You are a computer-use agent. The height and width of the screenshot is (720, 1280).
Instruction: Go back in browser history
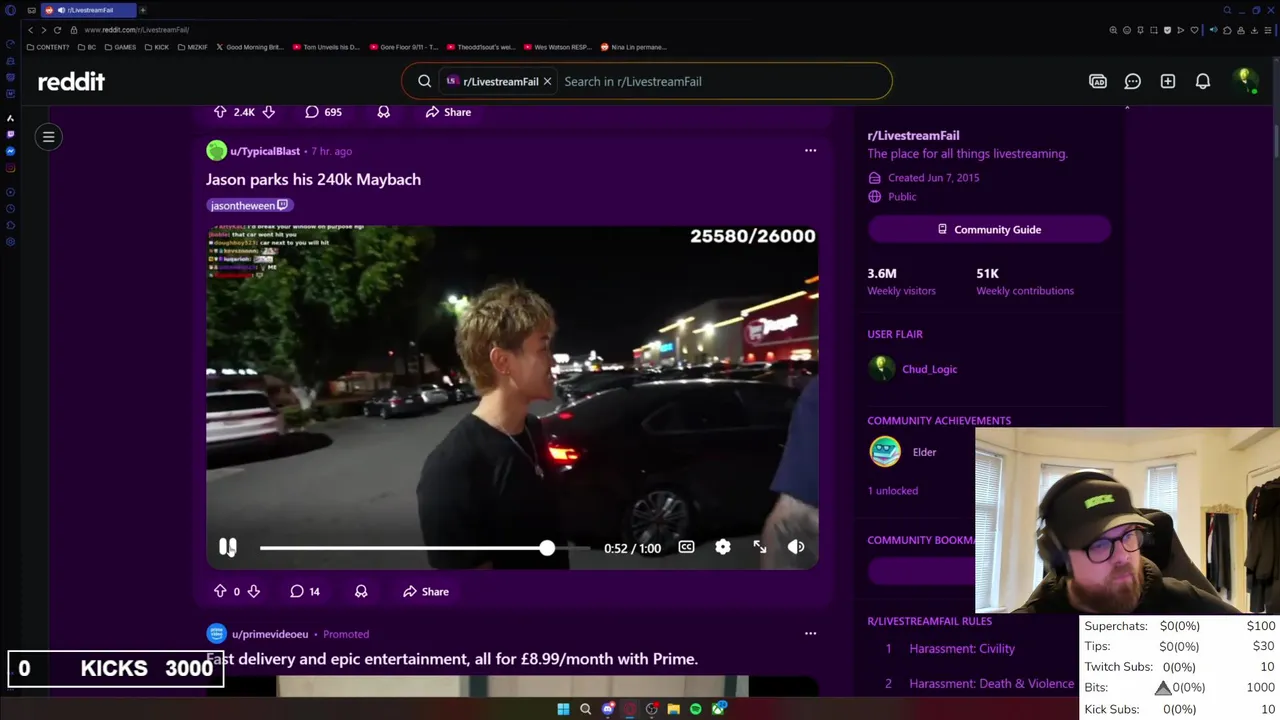[x=30, y=30]
